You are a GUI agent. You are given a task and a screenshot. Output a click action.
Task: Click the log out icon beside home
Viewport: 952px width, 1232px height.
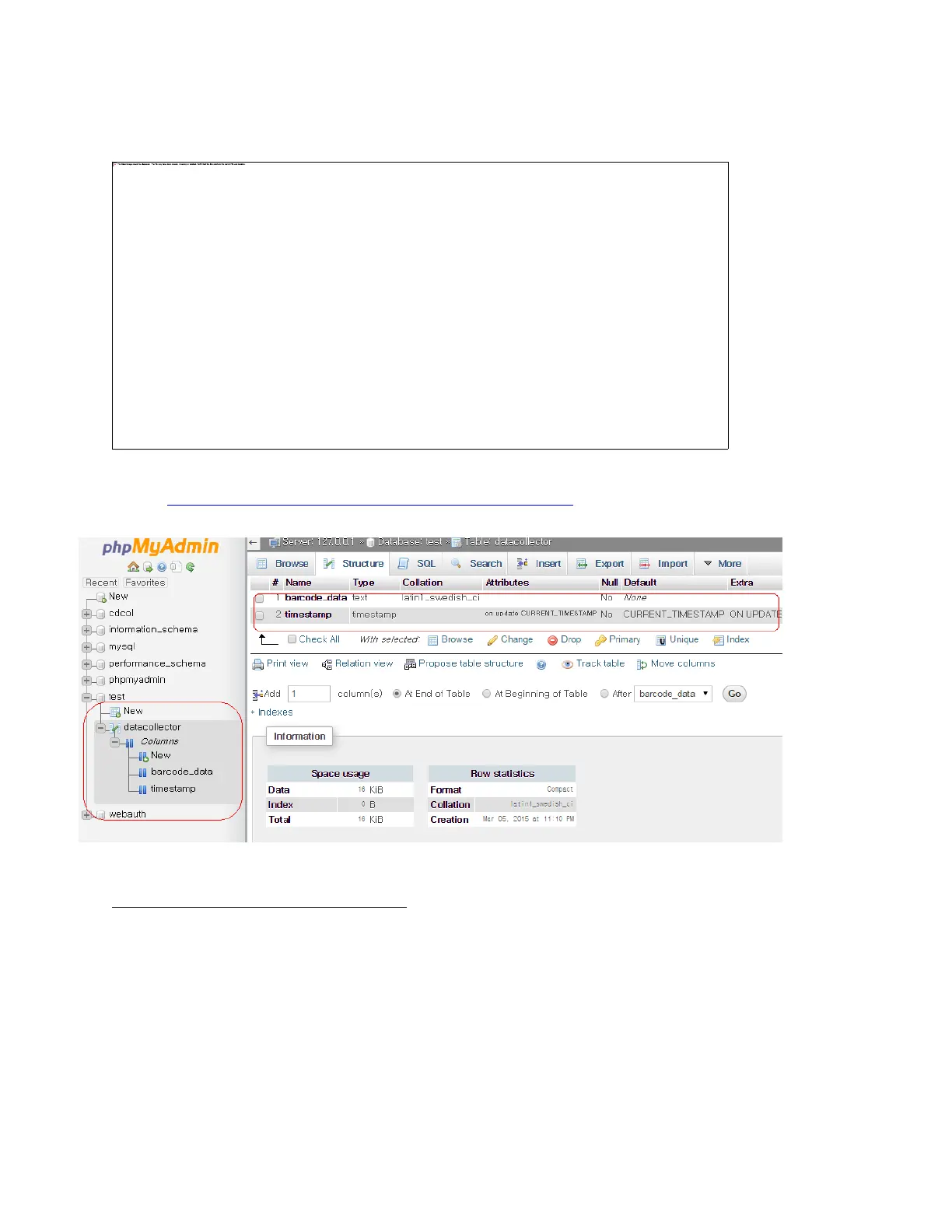tap(148, 567)
